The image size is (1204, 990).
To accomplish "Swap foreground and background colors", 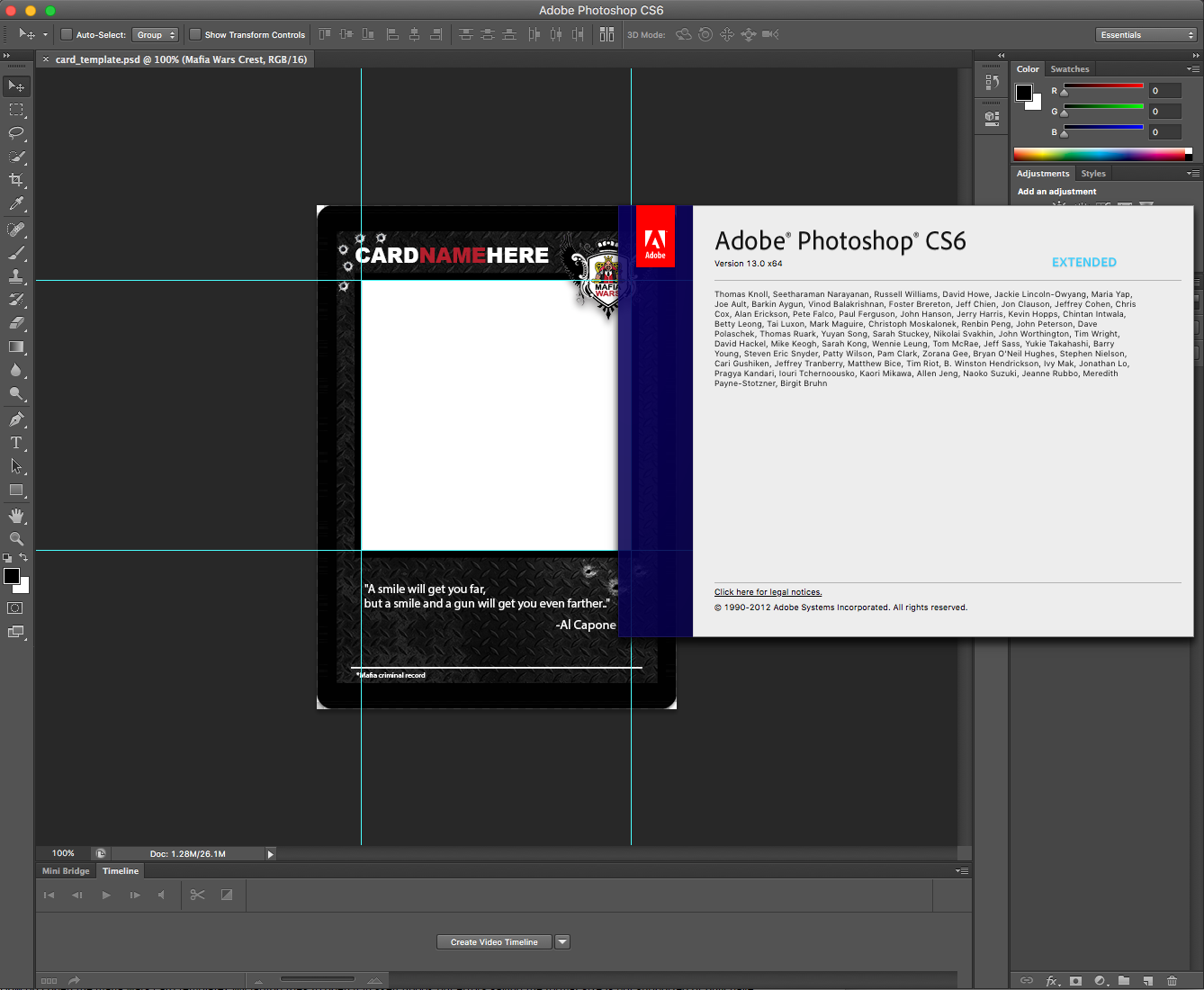I will click(x=24, y=558).
